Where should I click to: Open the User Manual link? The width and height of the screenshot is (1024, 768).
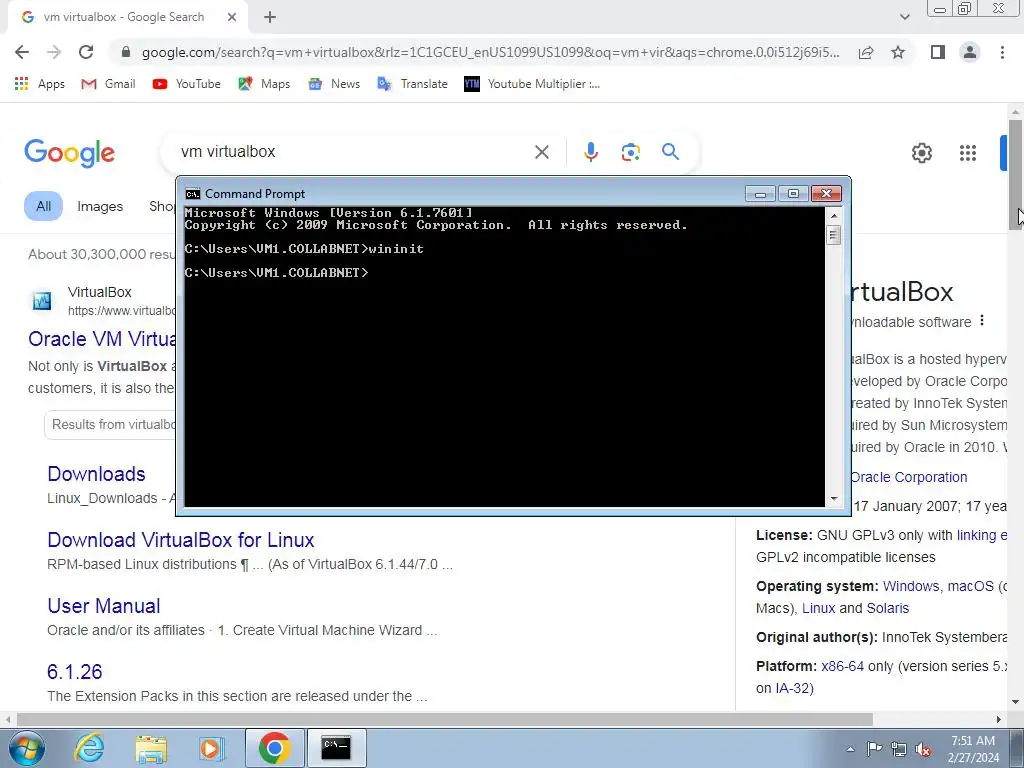tap(103, 605)
